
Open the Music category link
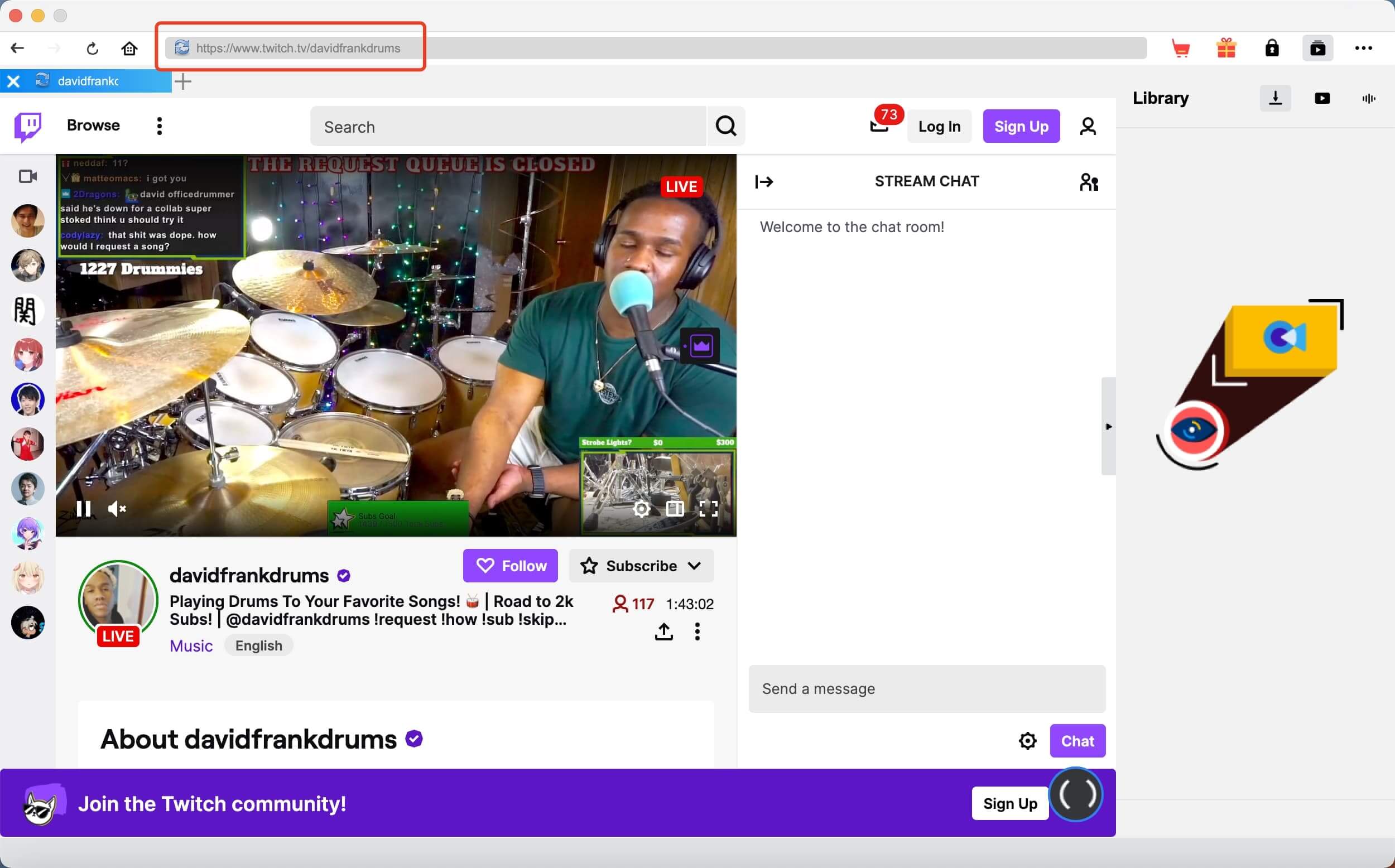tap(191, 646)
